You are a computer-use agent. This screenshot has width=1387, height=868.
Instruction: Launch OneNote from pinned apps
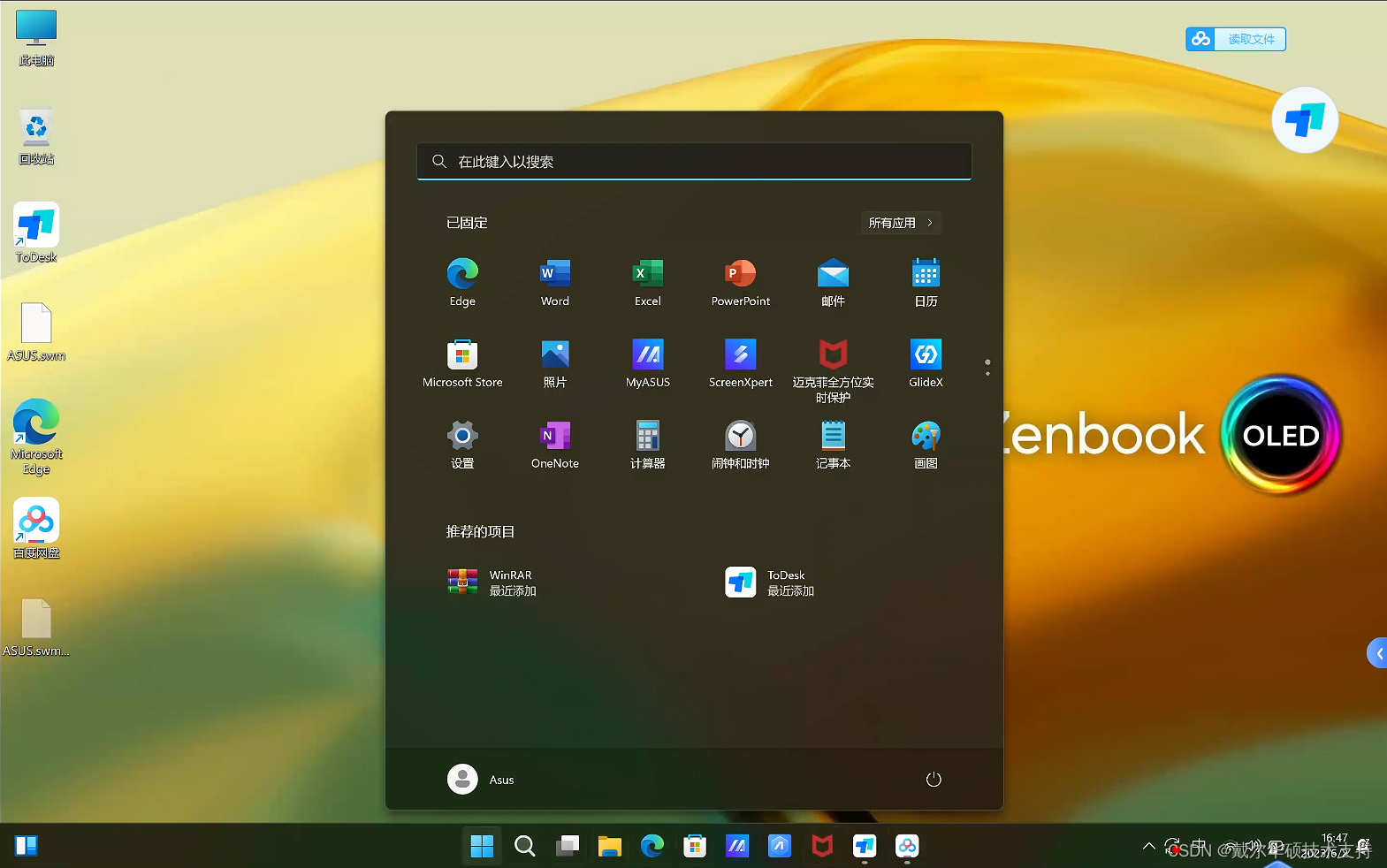tap(555, 445)
